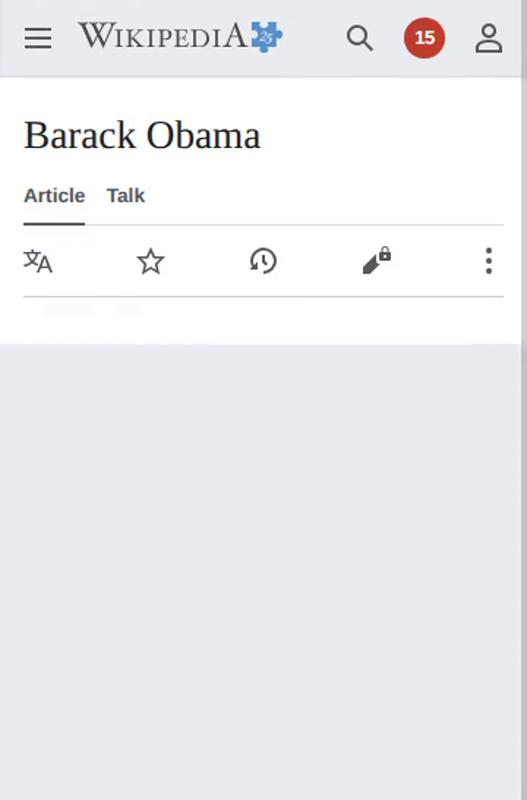Click the small padlock on edit icon
Viewport: 527px width, 800px height.
coord(385,254)
